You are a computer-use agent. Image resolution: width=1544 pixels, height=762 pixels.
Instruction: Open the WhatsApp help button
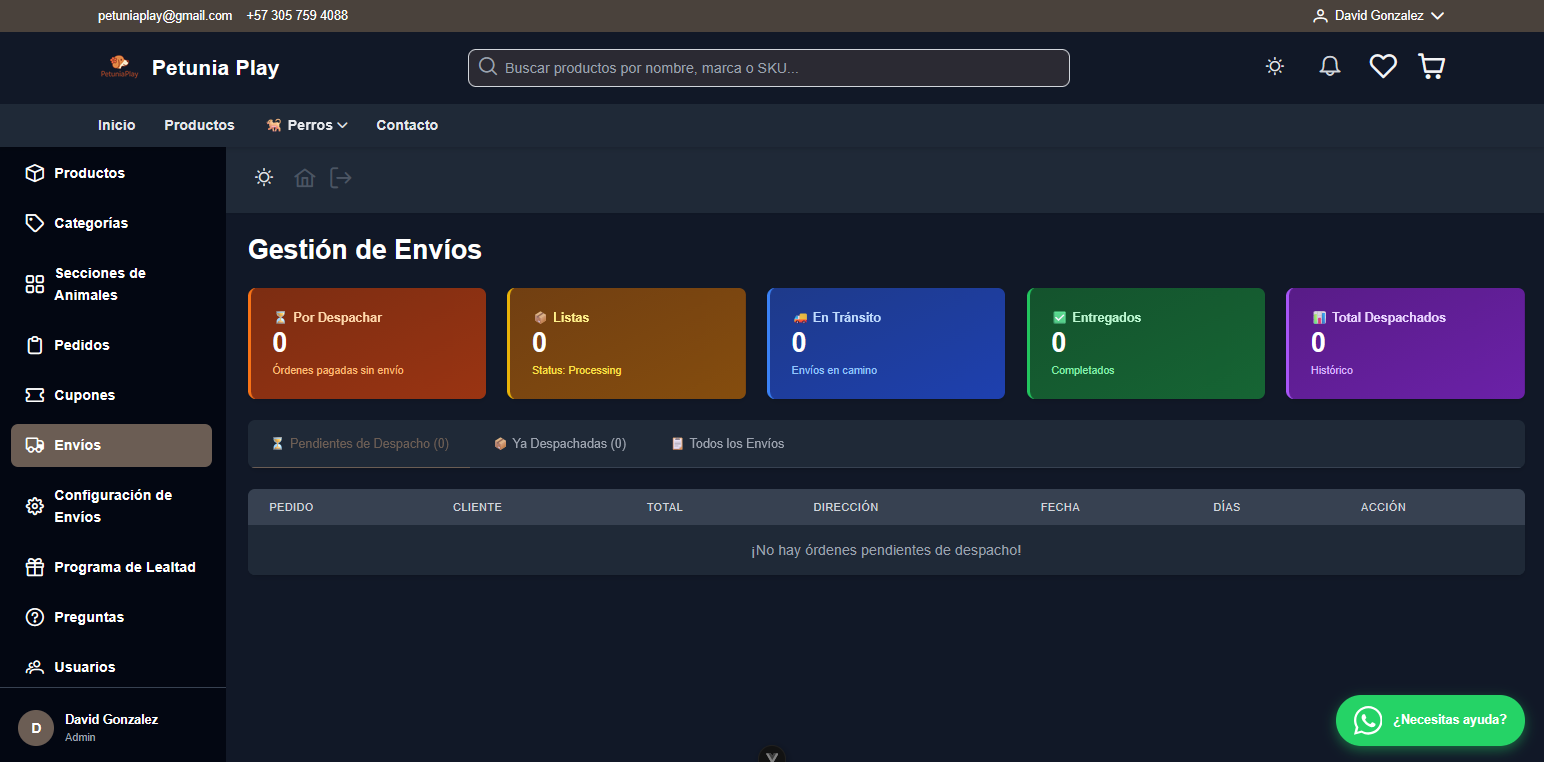click(1430, 720)
